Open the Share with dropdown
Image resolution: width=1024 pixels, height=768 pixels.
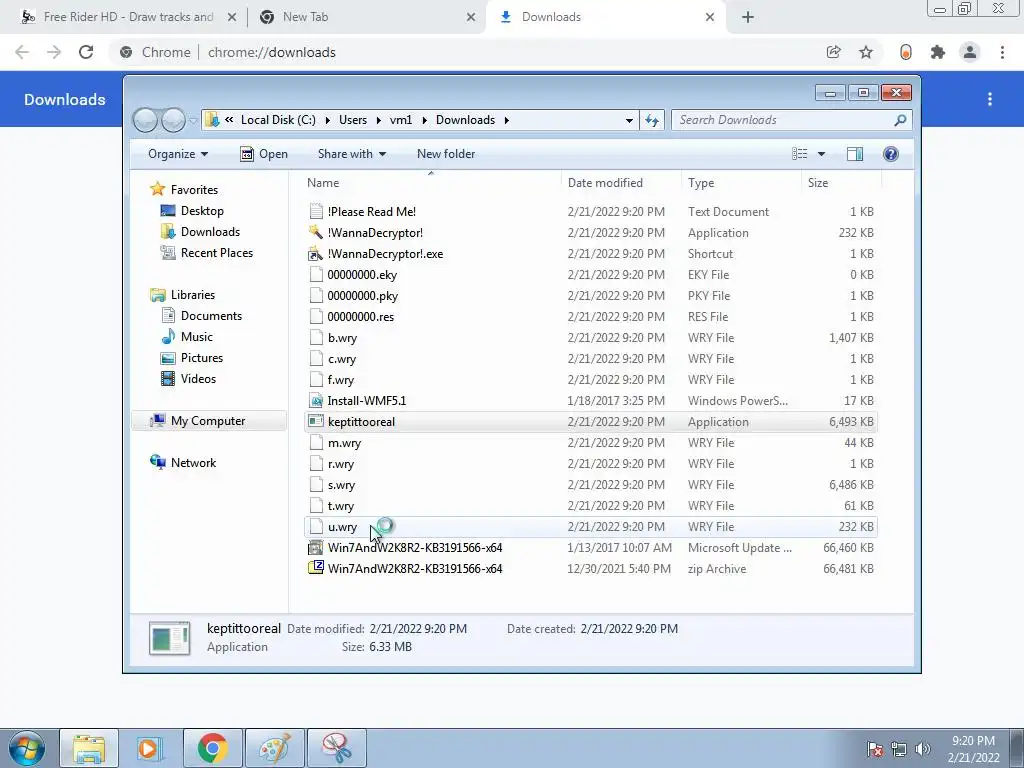352,154
